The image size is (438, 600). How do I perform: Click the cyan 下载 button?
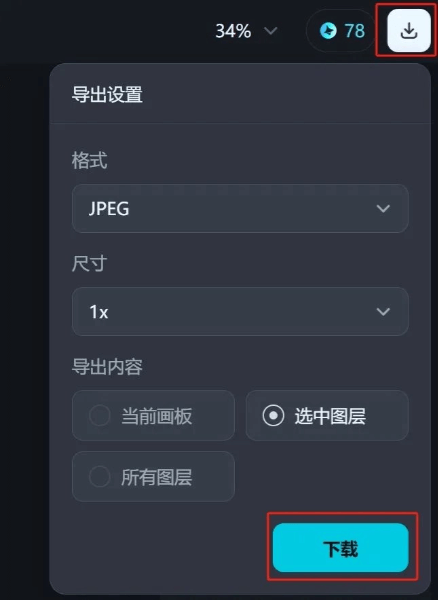[340, 548]
